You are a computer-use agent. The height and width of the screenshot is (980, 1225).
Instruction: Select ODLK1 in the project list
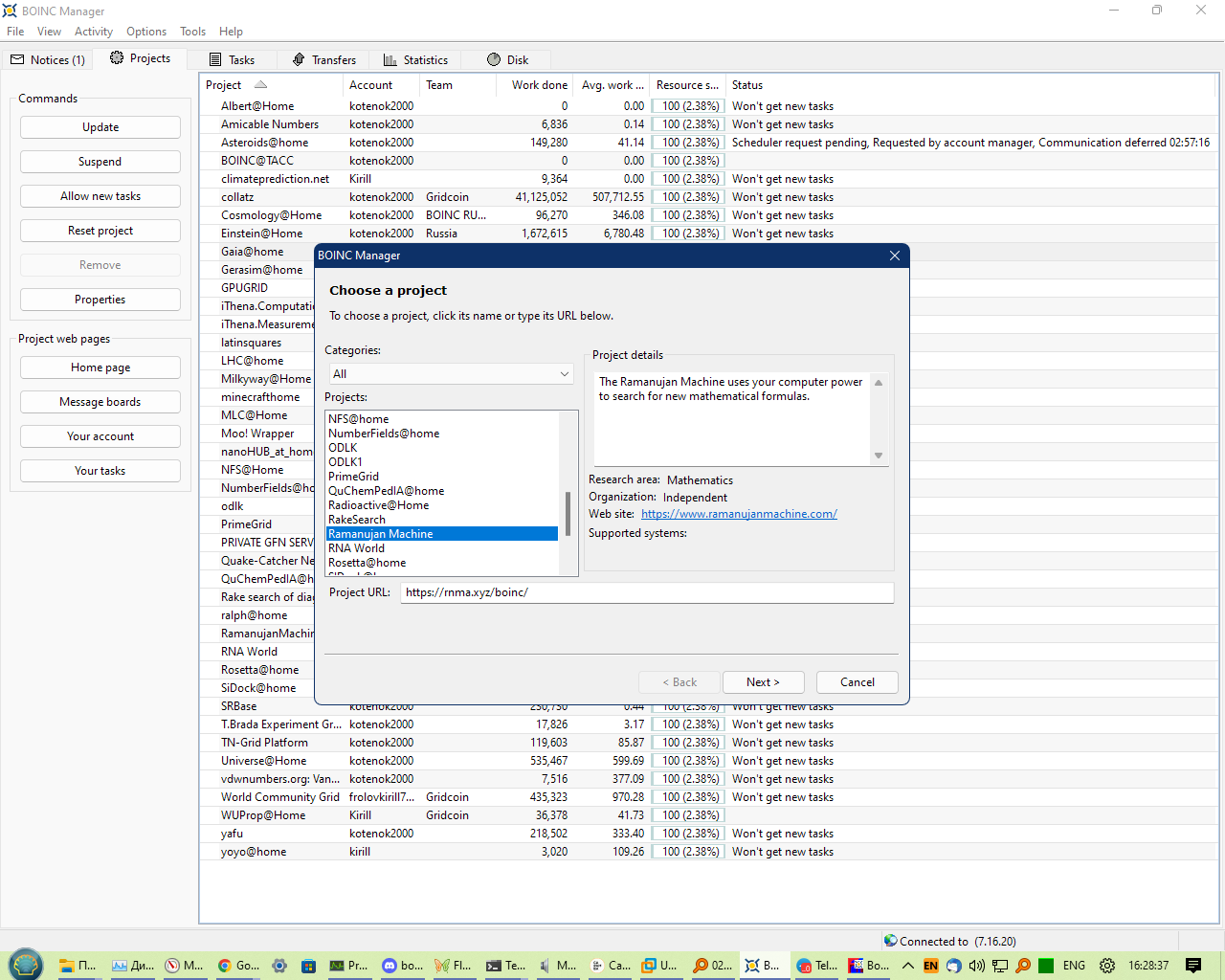tap(441, 462)
